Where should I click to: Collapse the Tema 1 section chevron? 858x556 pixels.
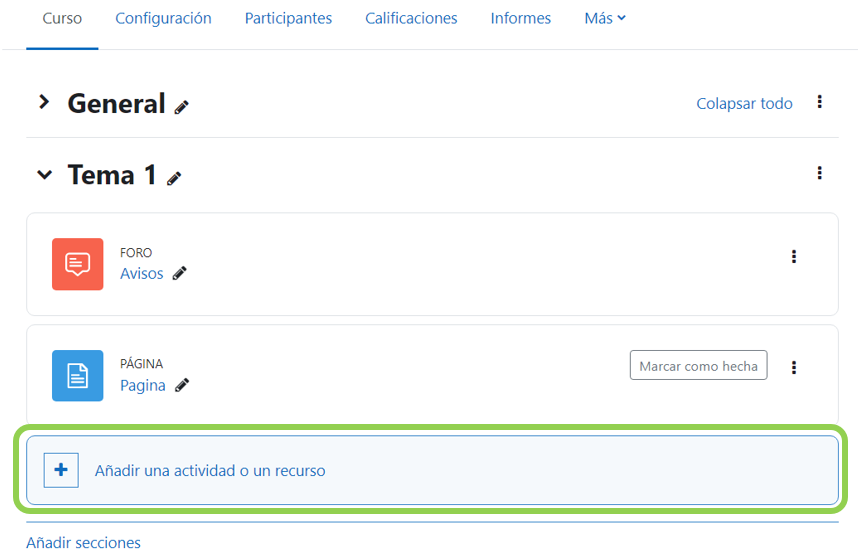(43, 175)
